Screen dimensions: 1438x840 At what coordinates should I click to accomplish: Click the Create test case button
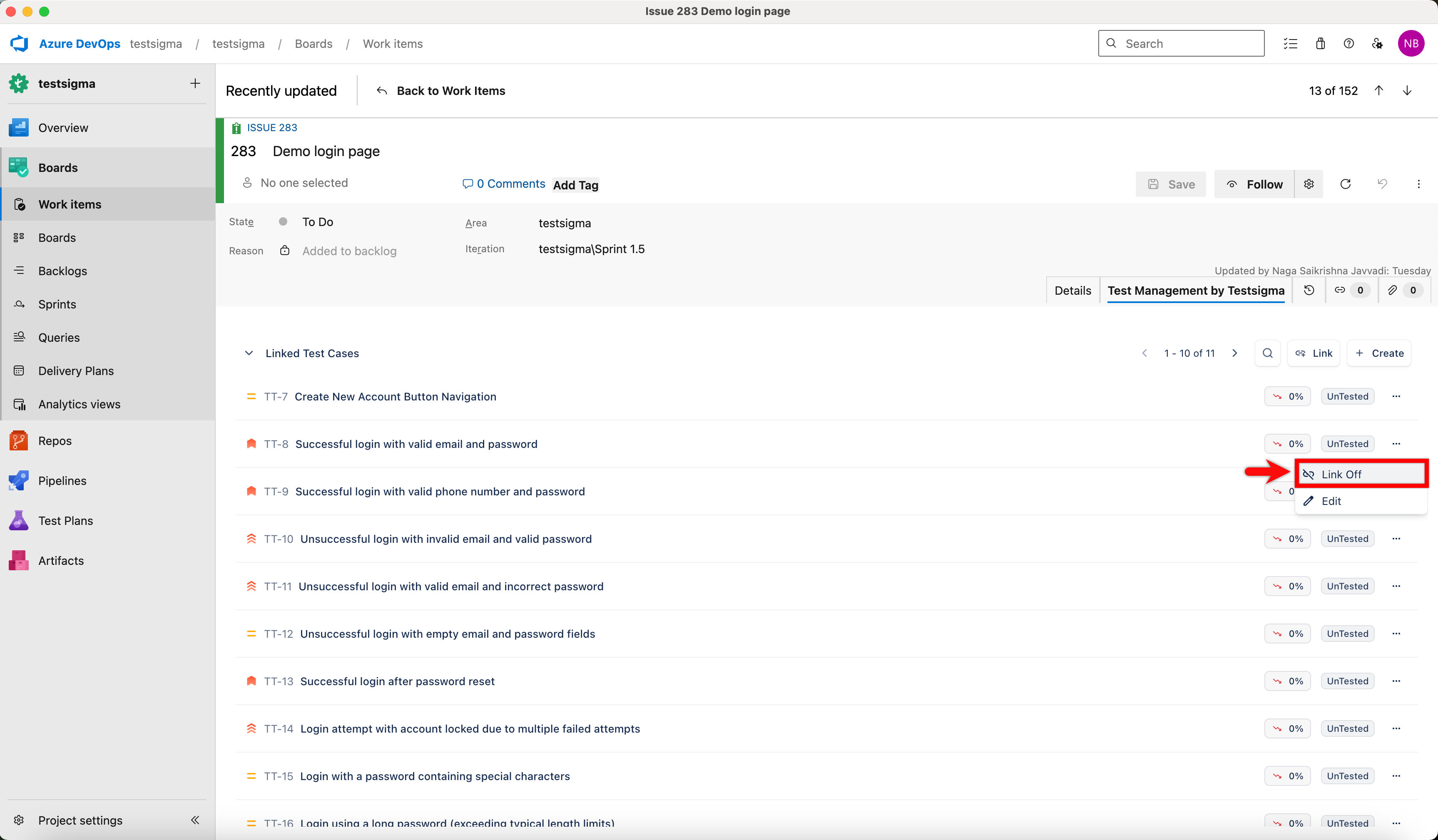click(1379, 353)
